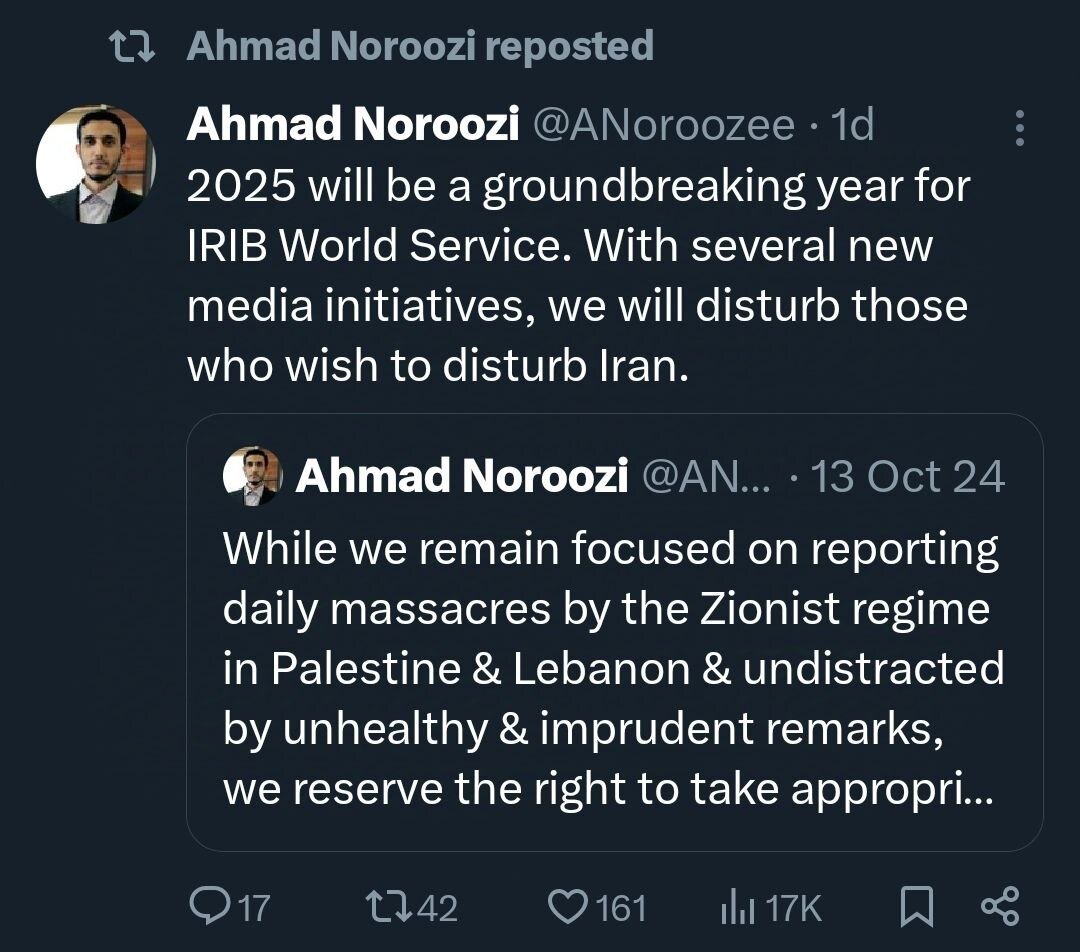Open the tweet text about IRIB World Service
The height and width of the screenshot is (952, 1080).
[x=578, y=276]
